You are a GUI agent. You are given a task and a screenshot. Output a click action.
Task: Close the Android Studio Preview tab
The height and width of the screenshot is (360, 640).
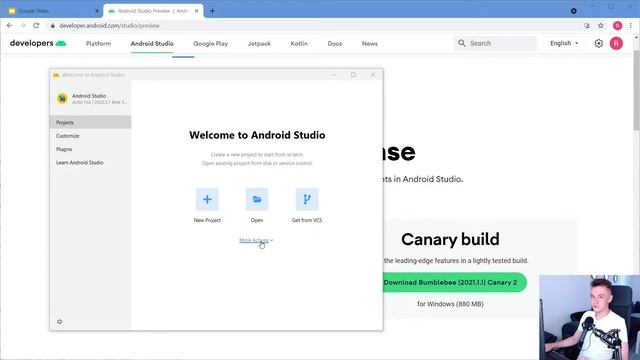196,11
